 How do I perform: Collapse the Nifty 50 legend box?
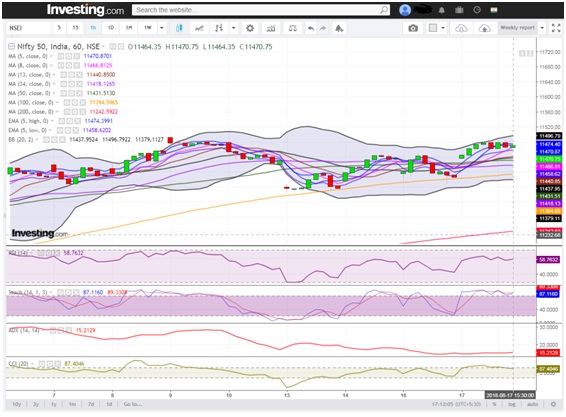(x=12, y=46)
